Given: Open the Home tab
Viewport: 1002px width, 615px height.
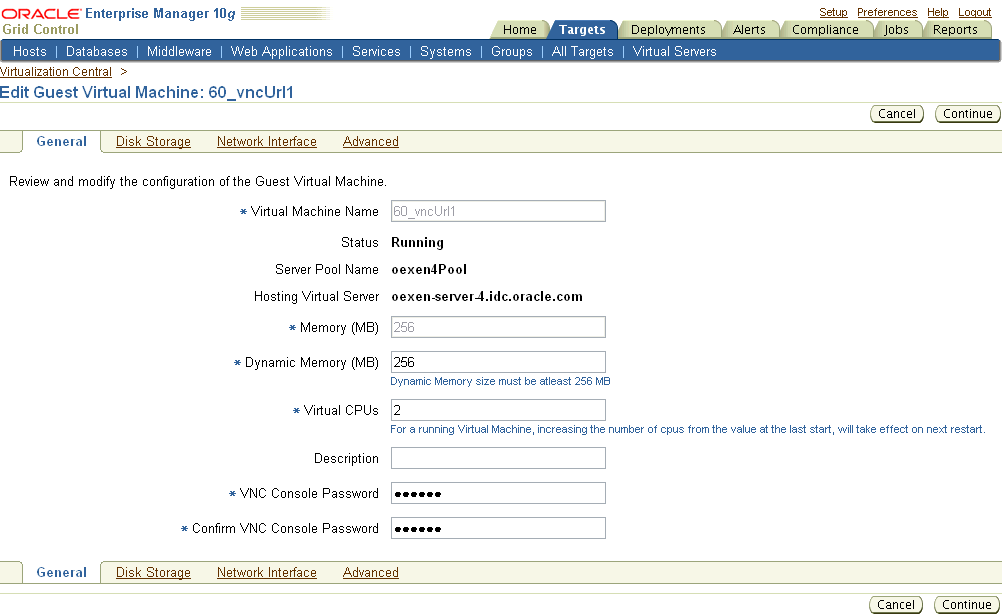Looking at the screenshot, I should [520, 29].
